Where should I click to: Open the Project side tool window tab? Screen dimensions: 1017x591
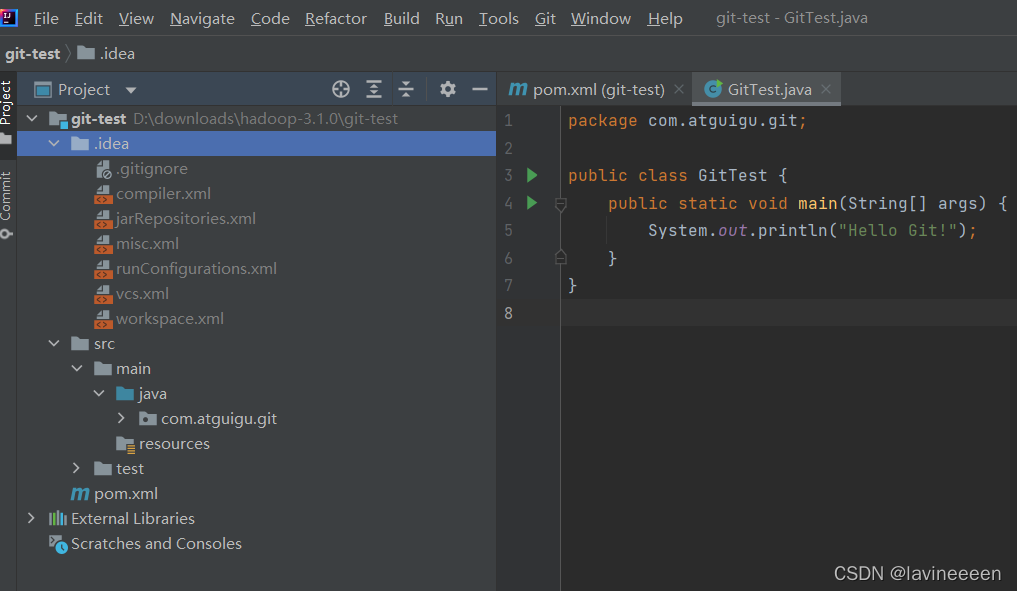(7, 112)
